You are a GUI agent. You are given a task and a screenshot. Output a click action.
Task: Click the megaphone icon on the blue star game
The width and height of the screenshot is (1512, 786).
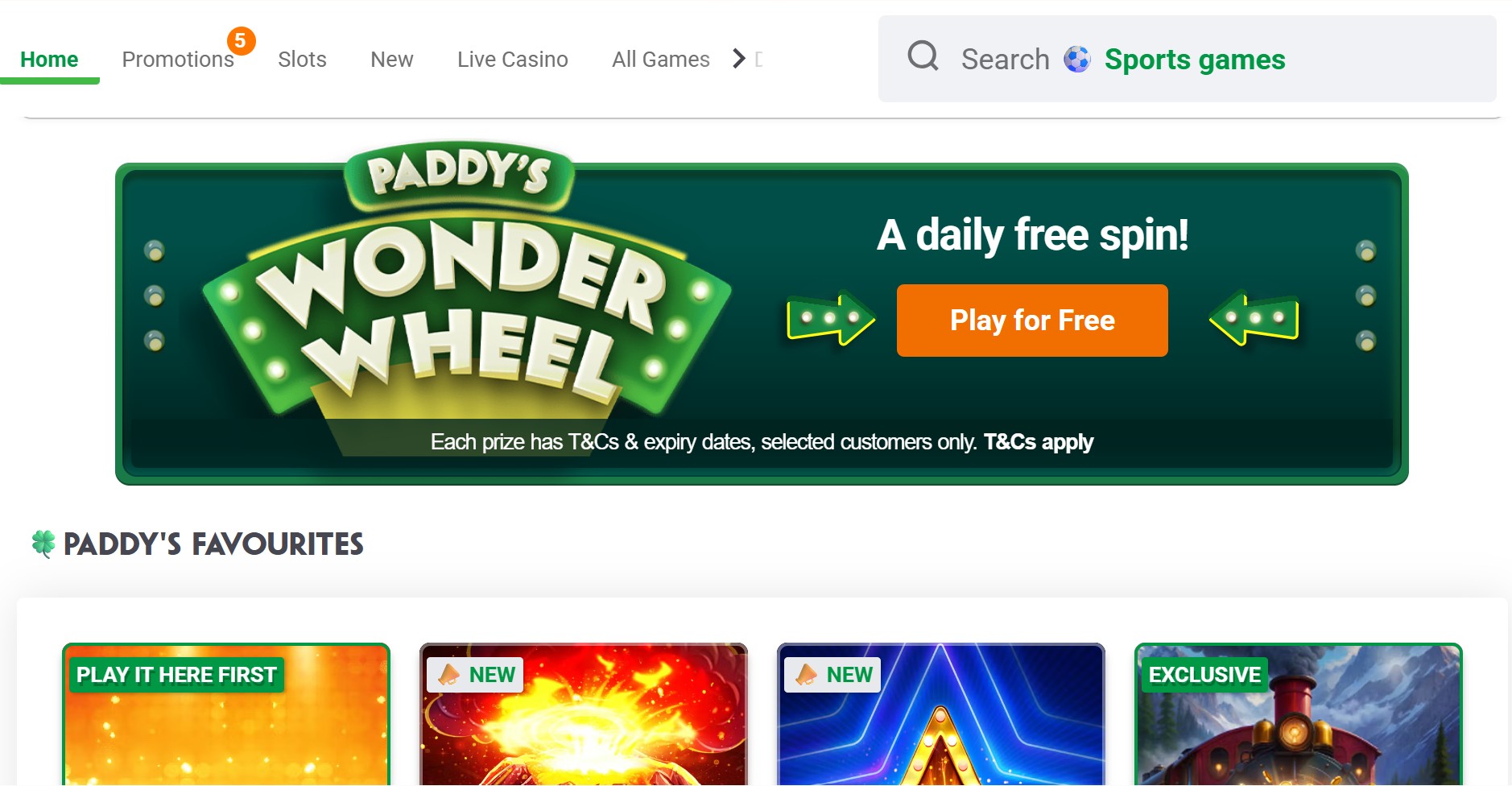807,675
